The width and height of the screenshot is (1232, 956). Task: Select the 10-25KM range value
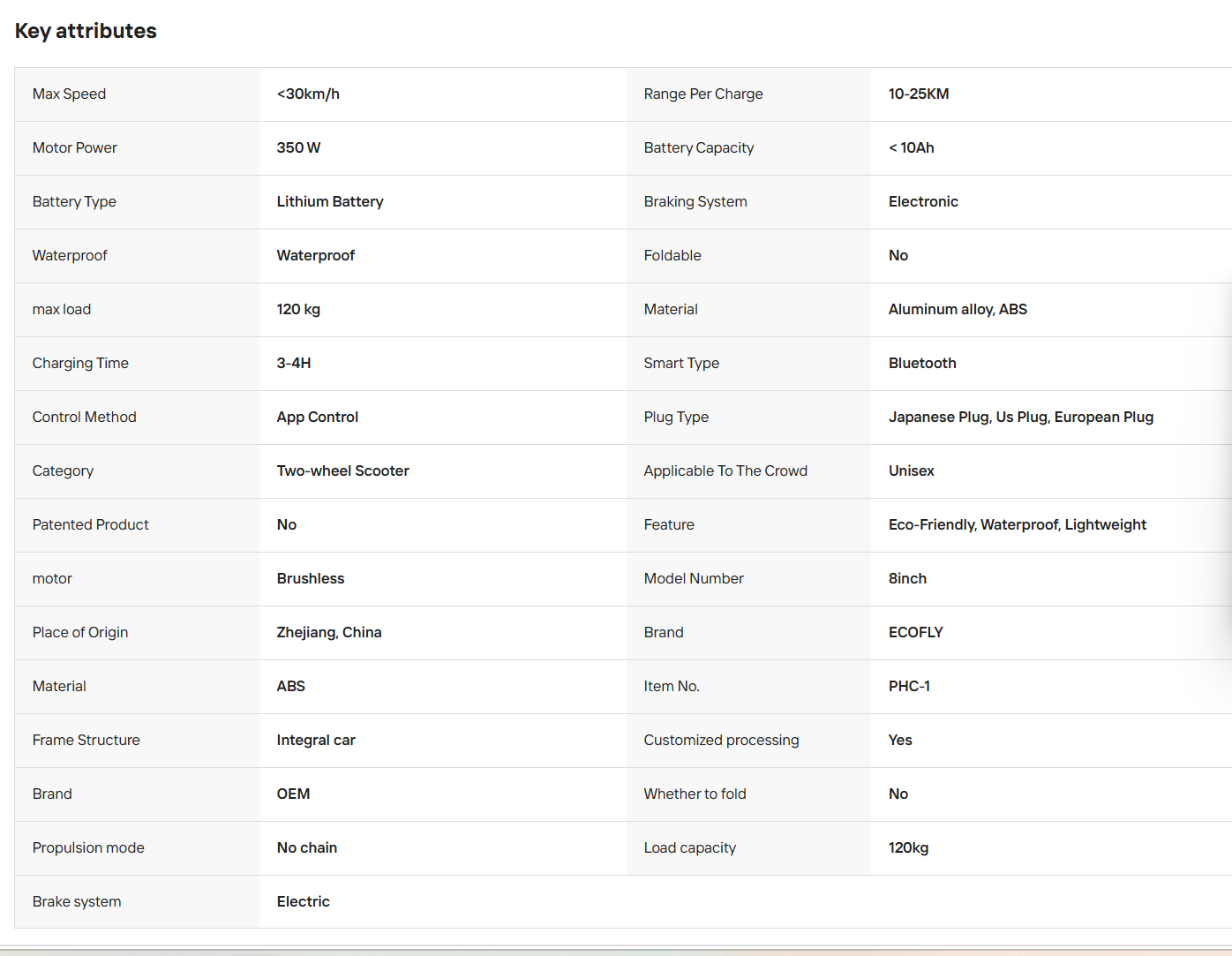pos(919,94)
